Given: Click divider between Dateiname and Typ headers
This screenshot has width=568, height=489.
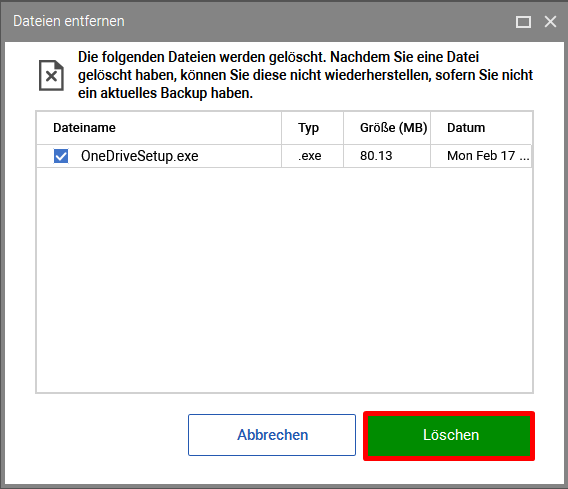Looking at the screenshot, I should pos(281,128).
